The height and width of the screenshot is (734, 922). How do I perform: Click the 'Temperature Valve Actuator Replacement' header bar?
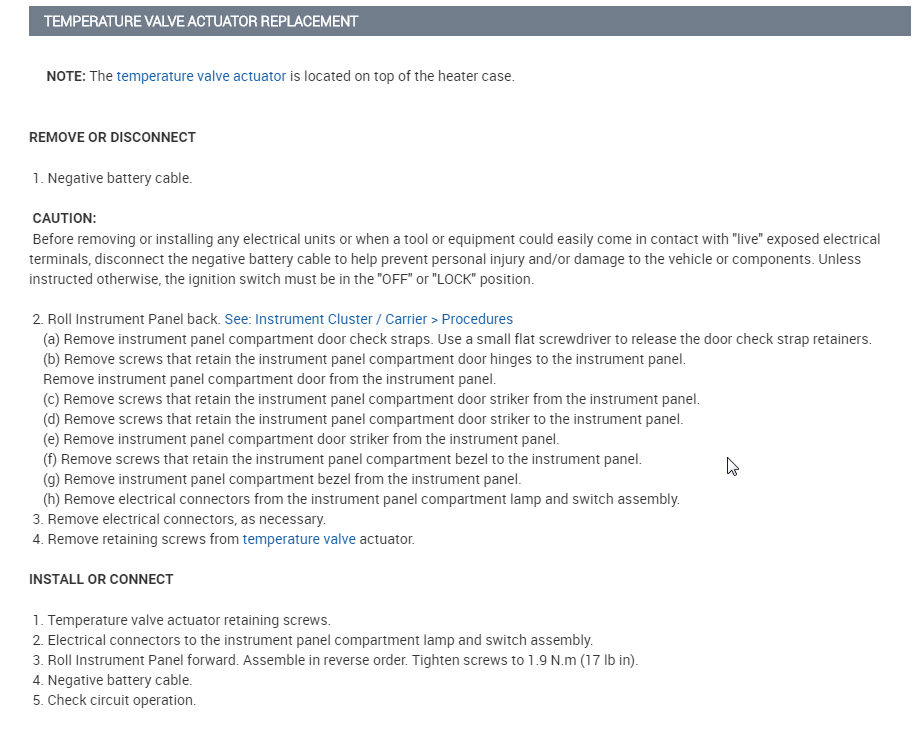[469, 21]
